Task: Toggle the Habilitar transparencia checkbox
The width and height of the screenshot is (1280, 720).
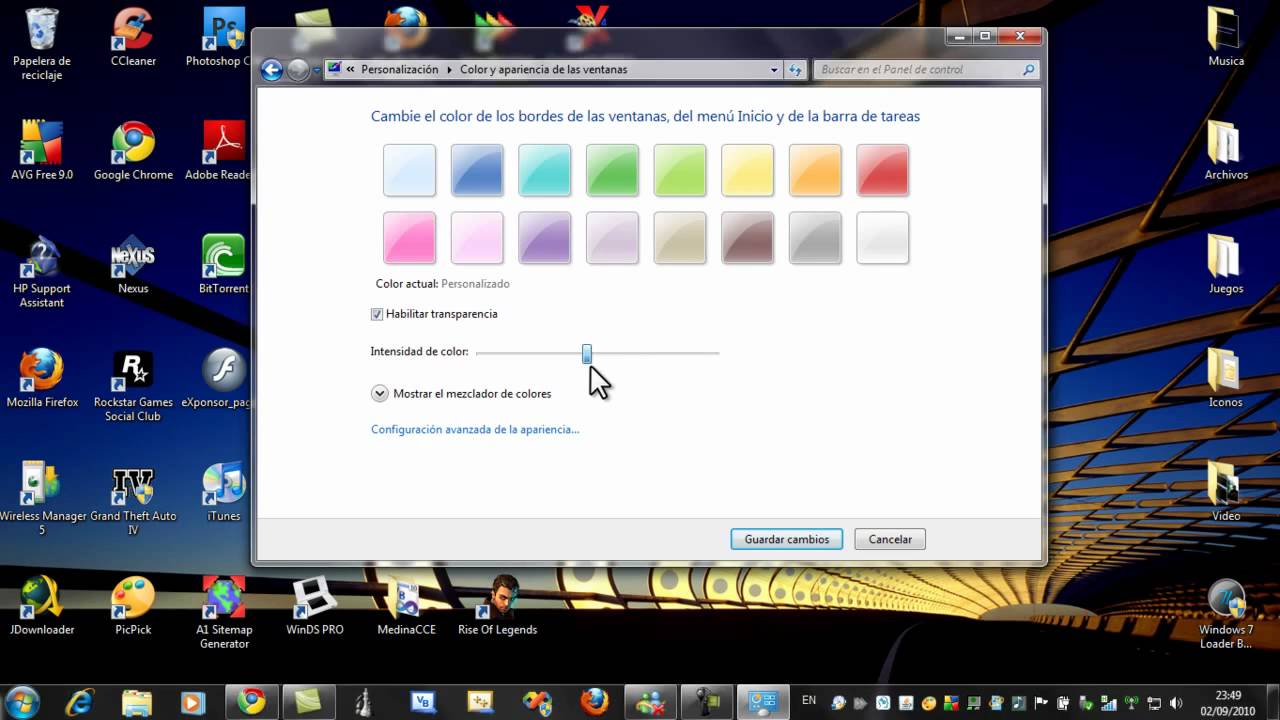Action: click(x=377, y=314)
